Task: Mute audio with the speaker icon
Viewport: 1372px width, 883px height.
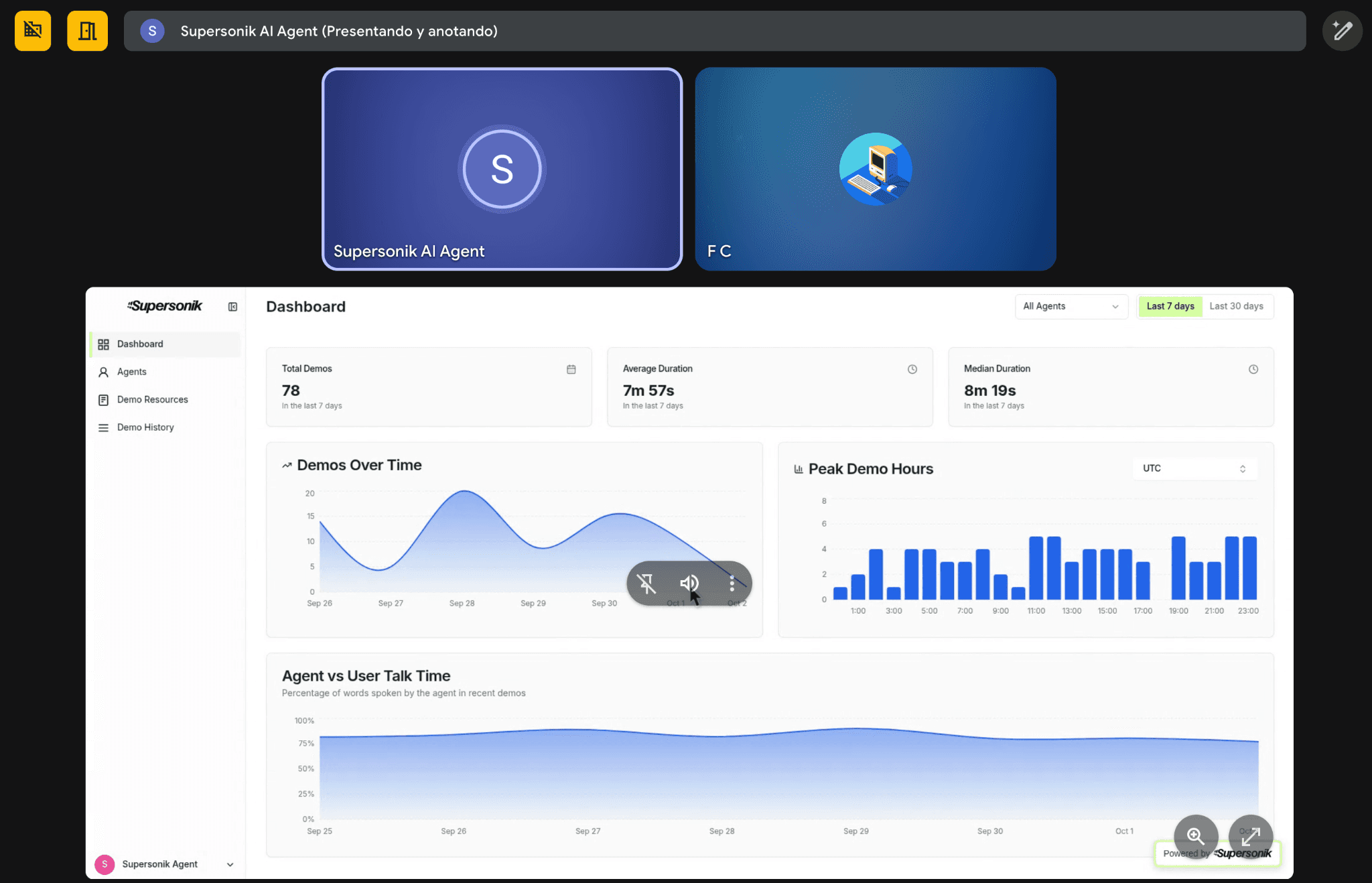Action: tap(689, 584)
